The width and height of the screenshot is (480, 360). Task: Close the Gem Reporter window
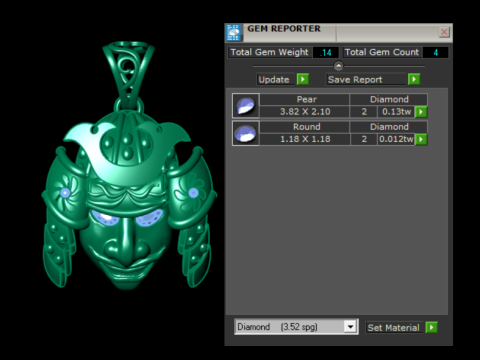(x=444, y=32)
